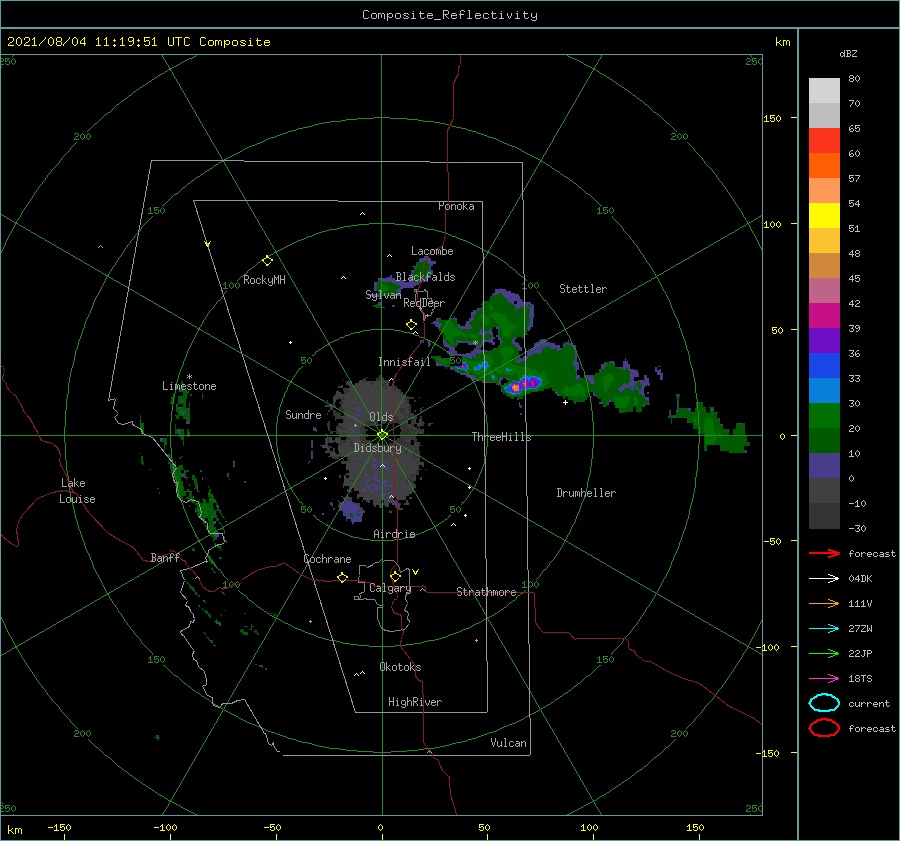Click the km unit label at bottom left
Viewport: 900px width, 841px height.
tap(14, 830)
